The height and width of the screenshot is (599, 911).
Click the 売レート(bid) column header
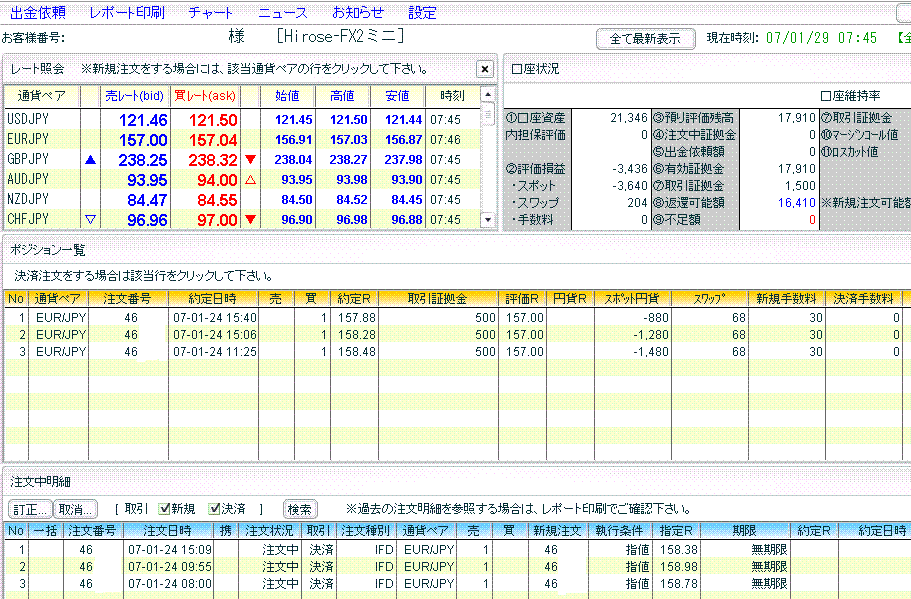[135, 96]
